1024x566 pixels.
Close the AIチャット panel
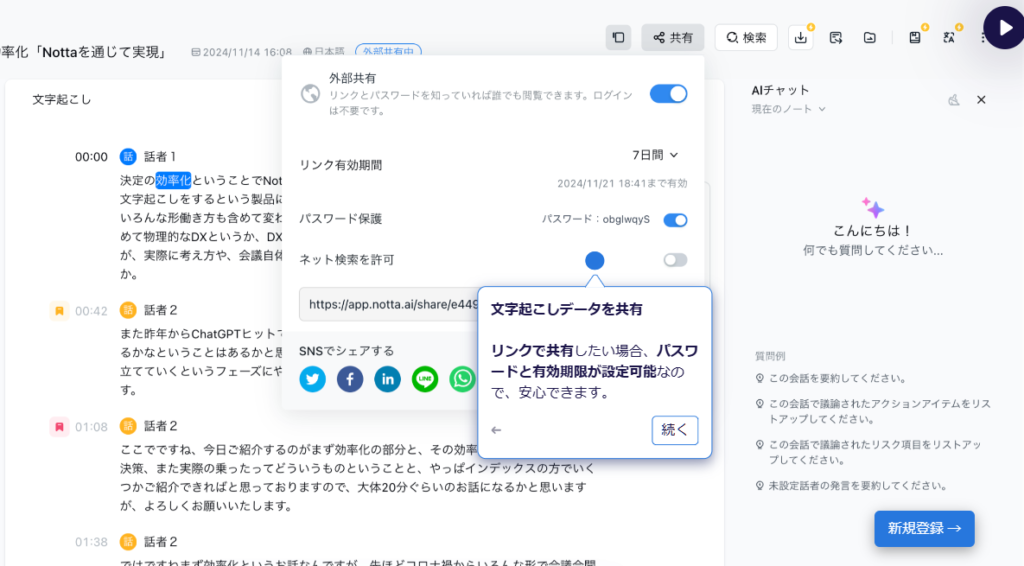tap(981, 100)
